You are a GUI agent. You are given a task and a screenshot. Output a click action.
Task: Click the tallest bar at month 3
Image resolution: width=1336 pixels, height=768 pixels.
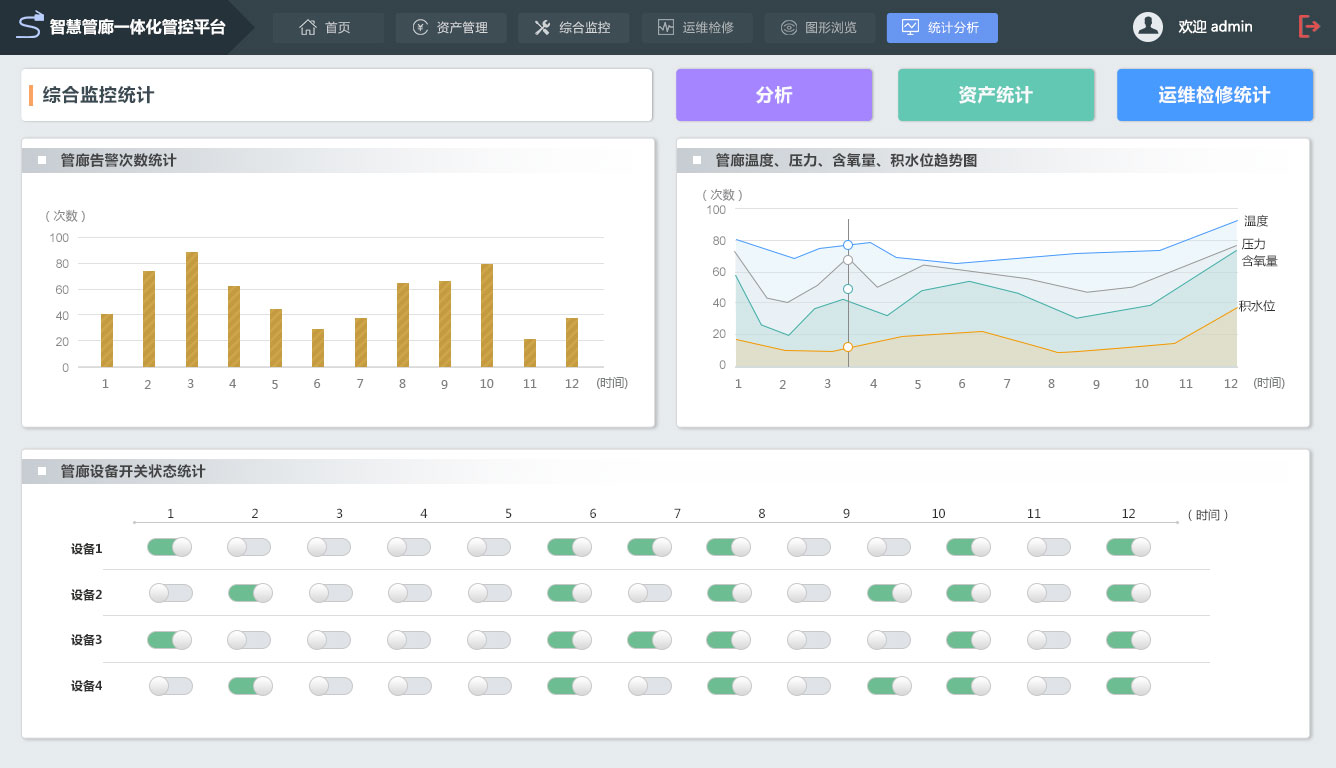click(x=192, y=310)
